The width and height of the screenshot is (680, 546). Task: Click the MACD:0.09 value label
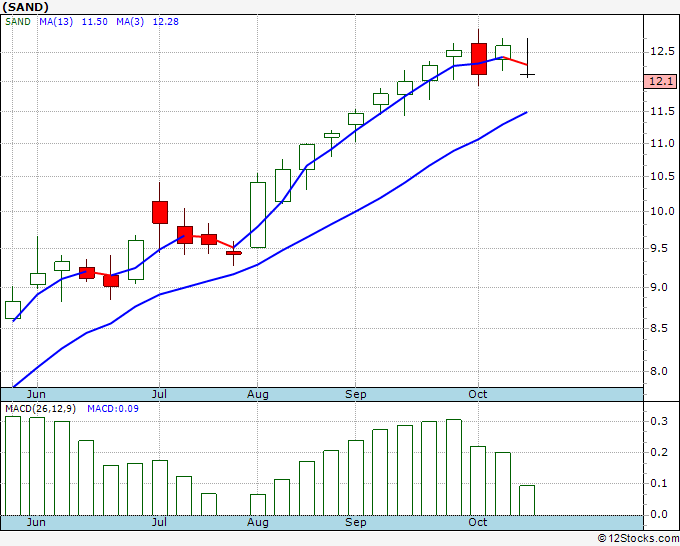tap(113, 409)
